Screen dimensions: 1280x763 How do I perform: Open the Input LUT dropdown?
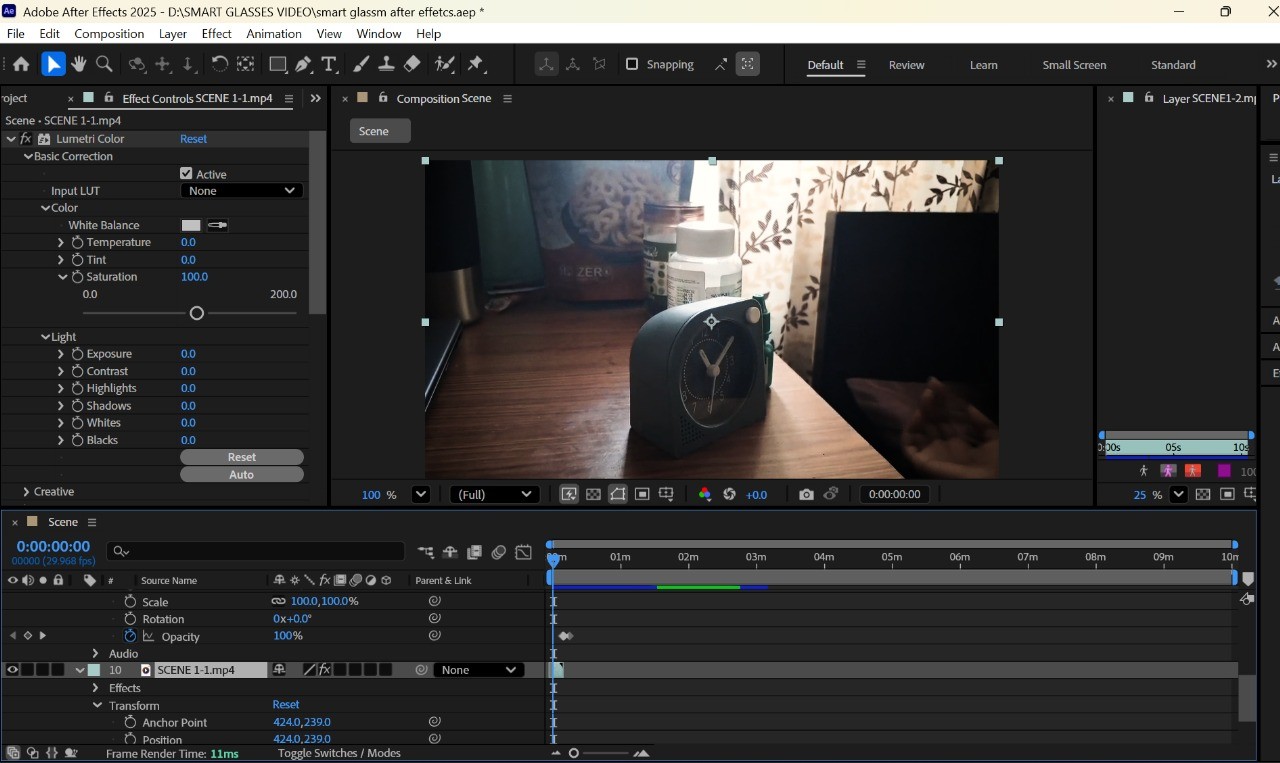[x=241, y=190]
